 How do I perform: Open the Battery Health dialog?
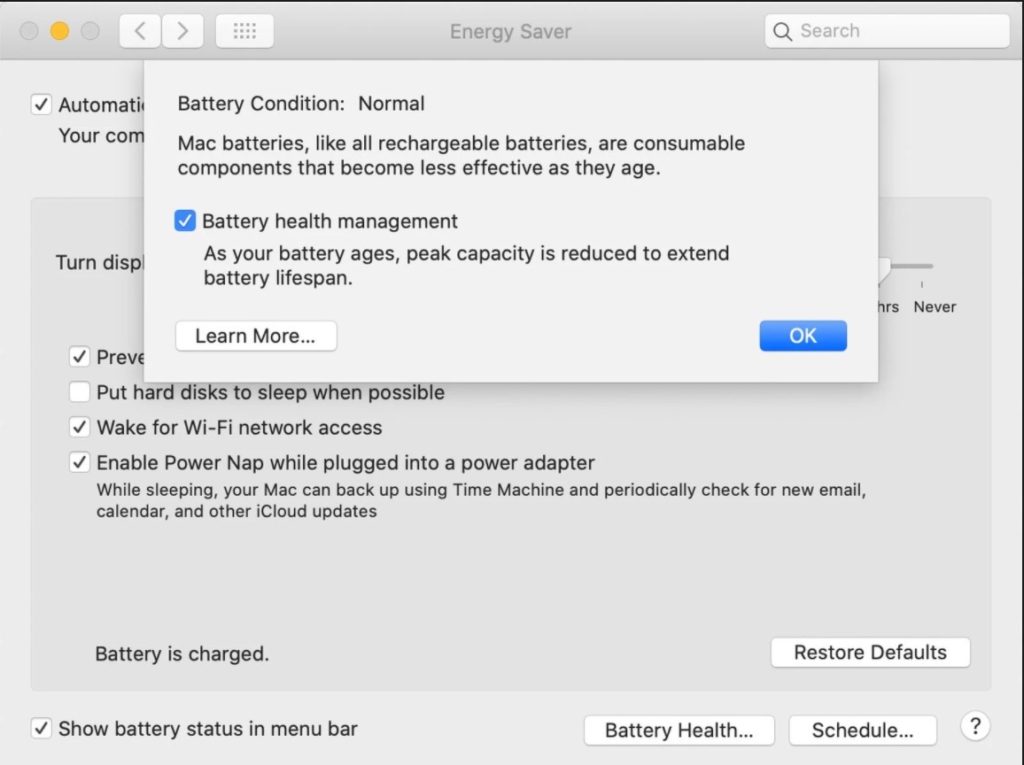(x=679, y=730)
